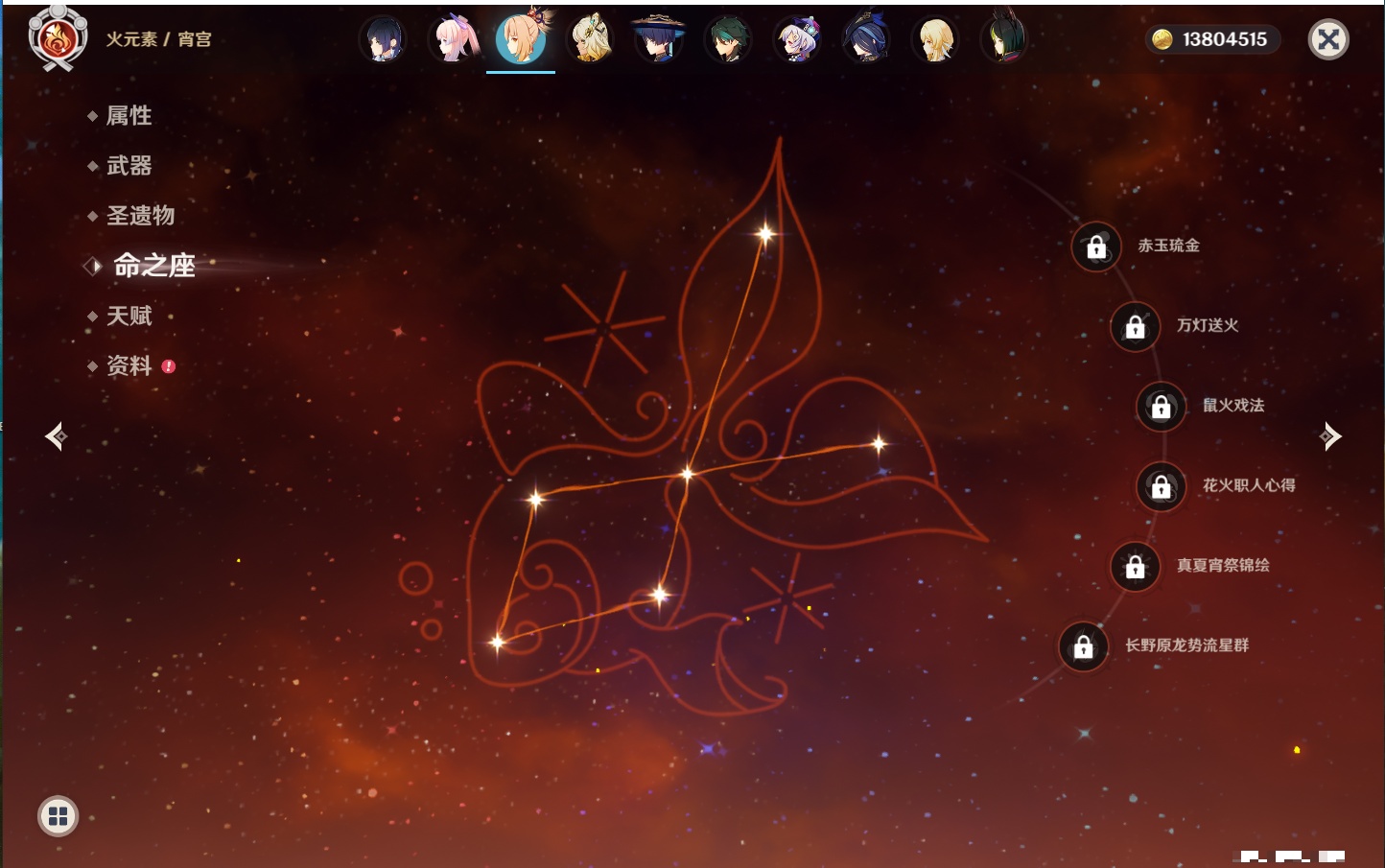Open the 资料 profile tab with alert
This screenshot has height=868, width=1385.
[x=129, y=366]
